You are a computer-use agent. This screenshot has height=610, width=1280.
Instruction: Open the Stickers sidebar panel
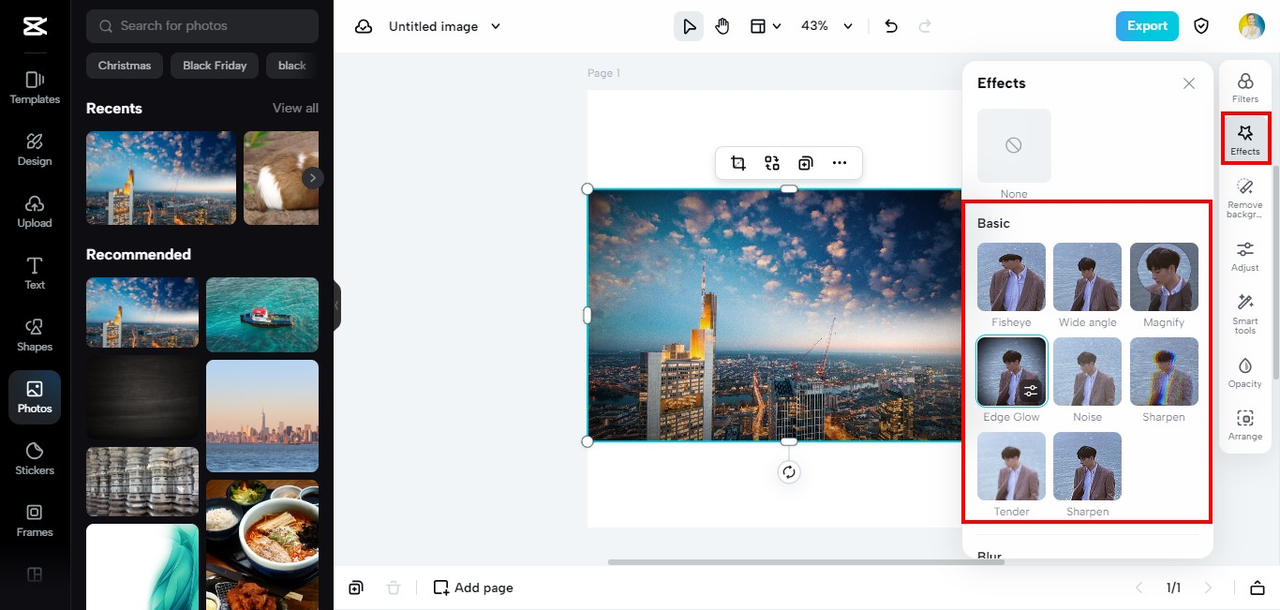[35, 459]
